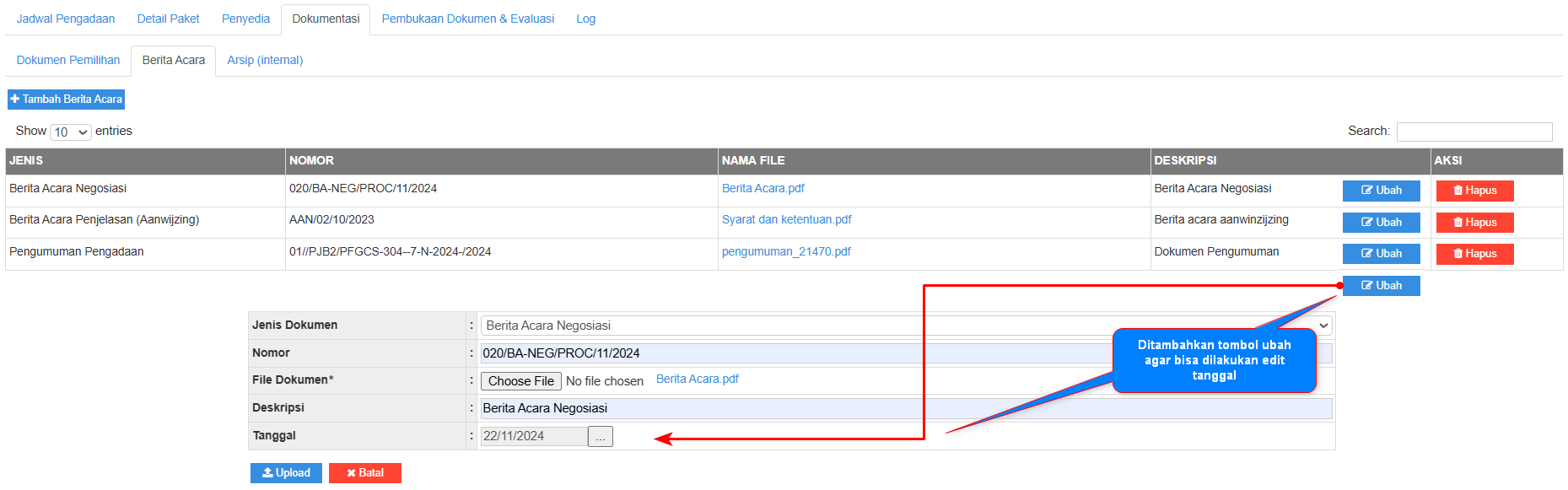Open the Syarat dan ketentuan.pdf link
This screenshot has width=1568, height=490.
[786, 219]
